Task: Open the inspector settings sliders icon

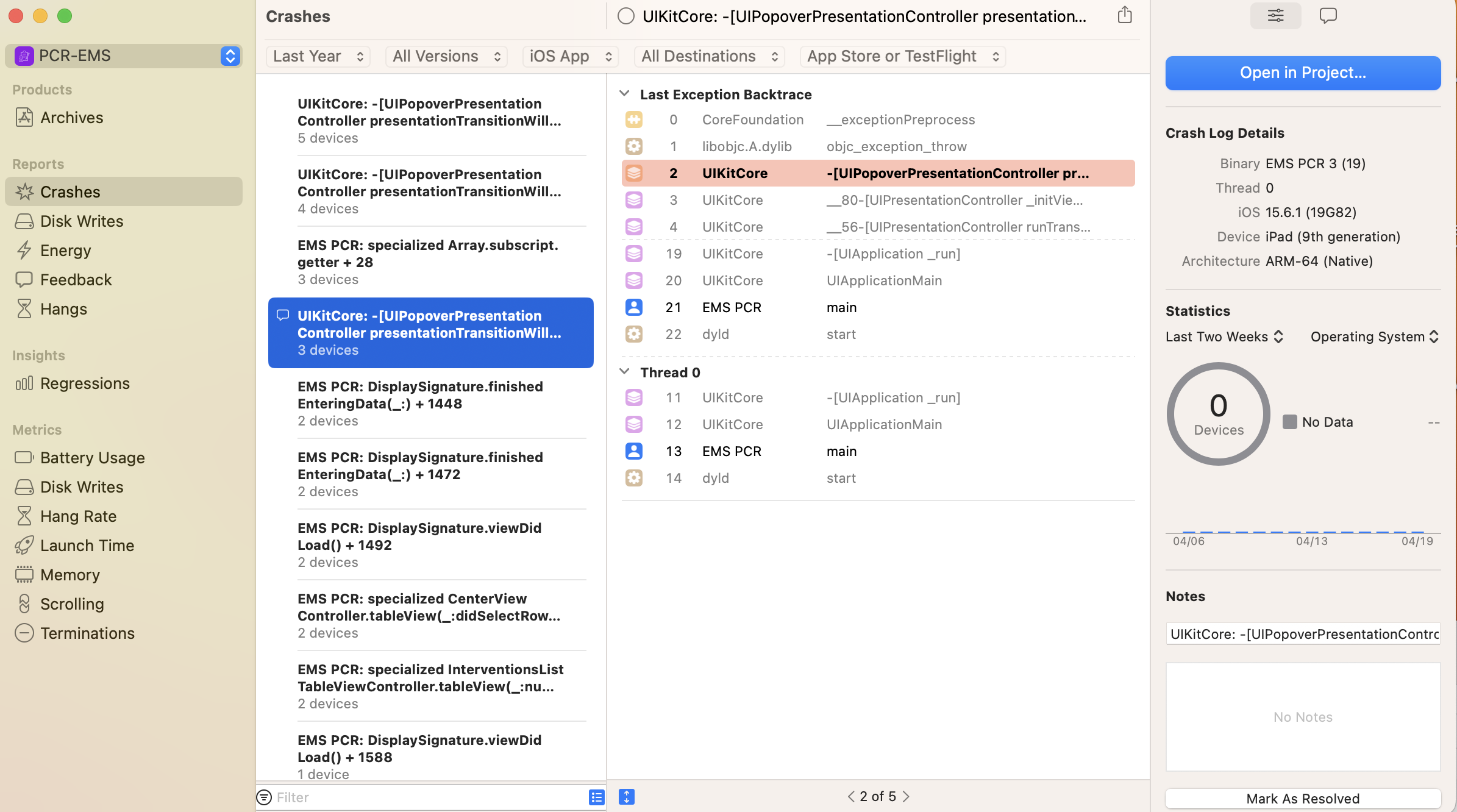Action: click(x=1275, y=16)
